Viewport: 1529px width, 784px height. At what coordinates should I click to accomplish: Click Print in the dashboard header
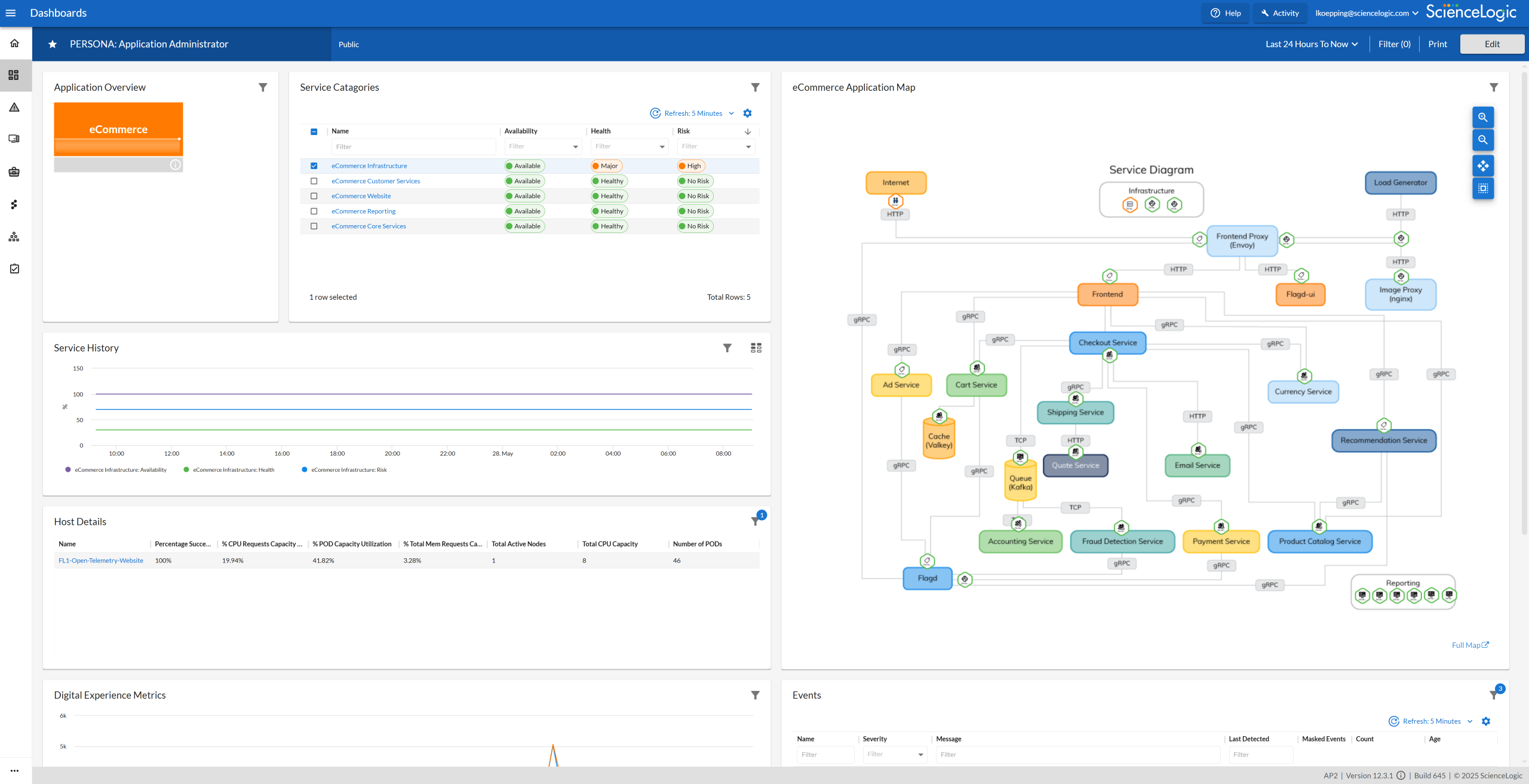coord(1438,44)
